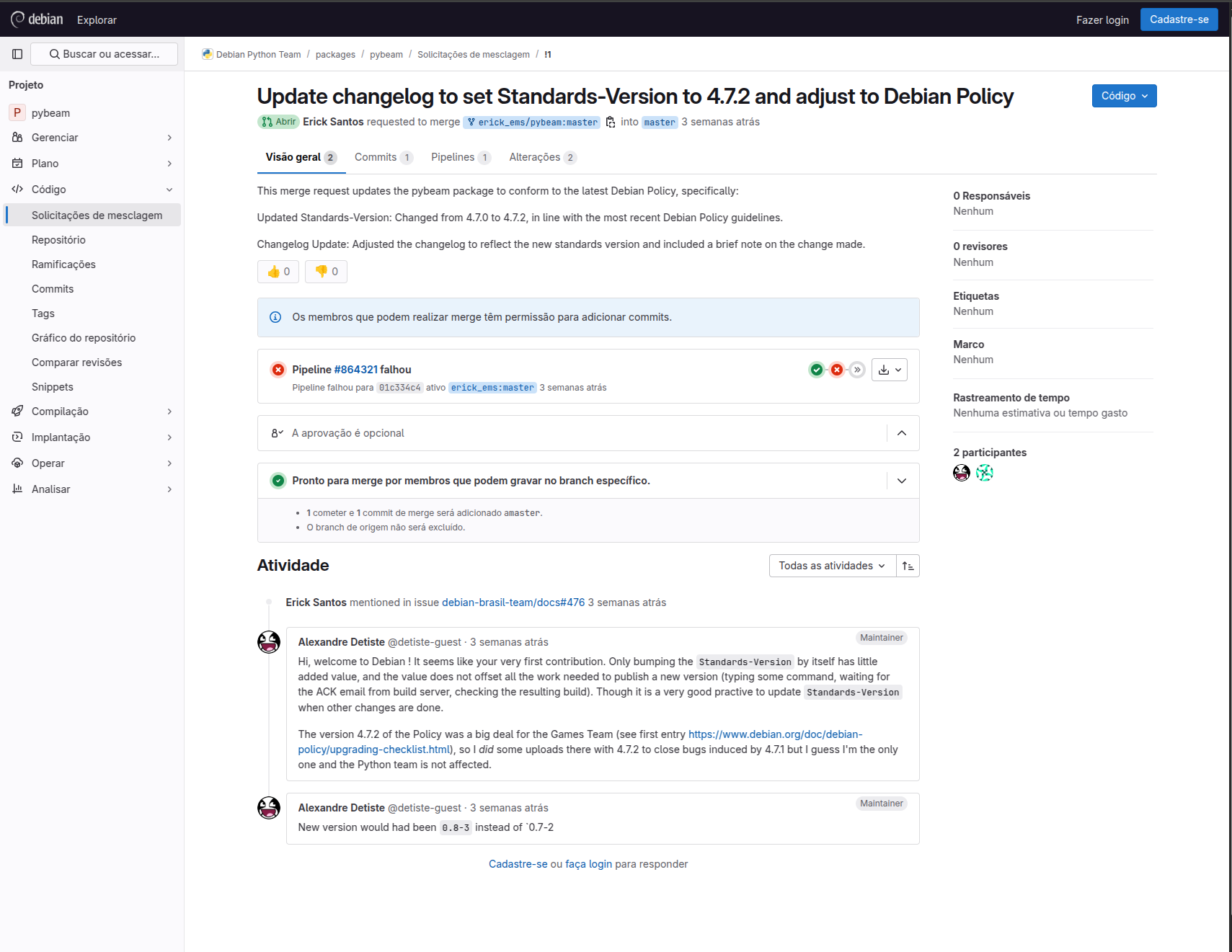Expand the Plano sidebar section
Image resolution: width=1232 pixels, height=952 pixels.
click(92, 164)
